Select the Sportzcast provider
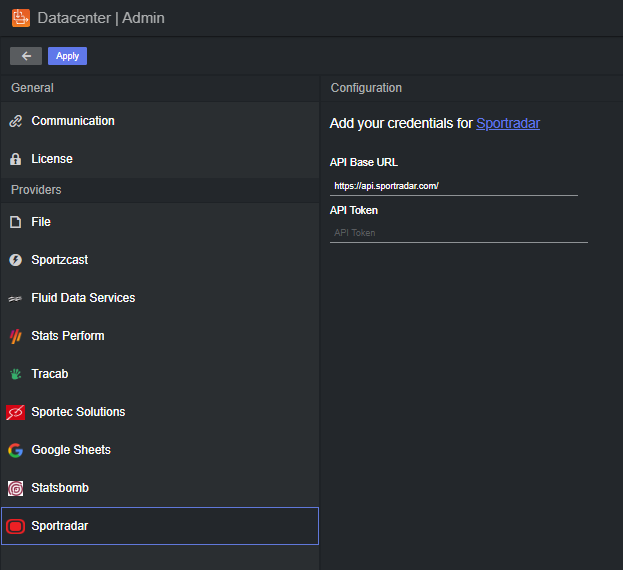Viewport: 623px width, 570px height. pyautogui.click(x=160, y=260)
